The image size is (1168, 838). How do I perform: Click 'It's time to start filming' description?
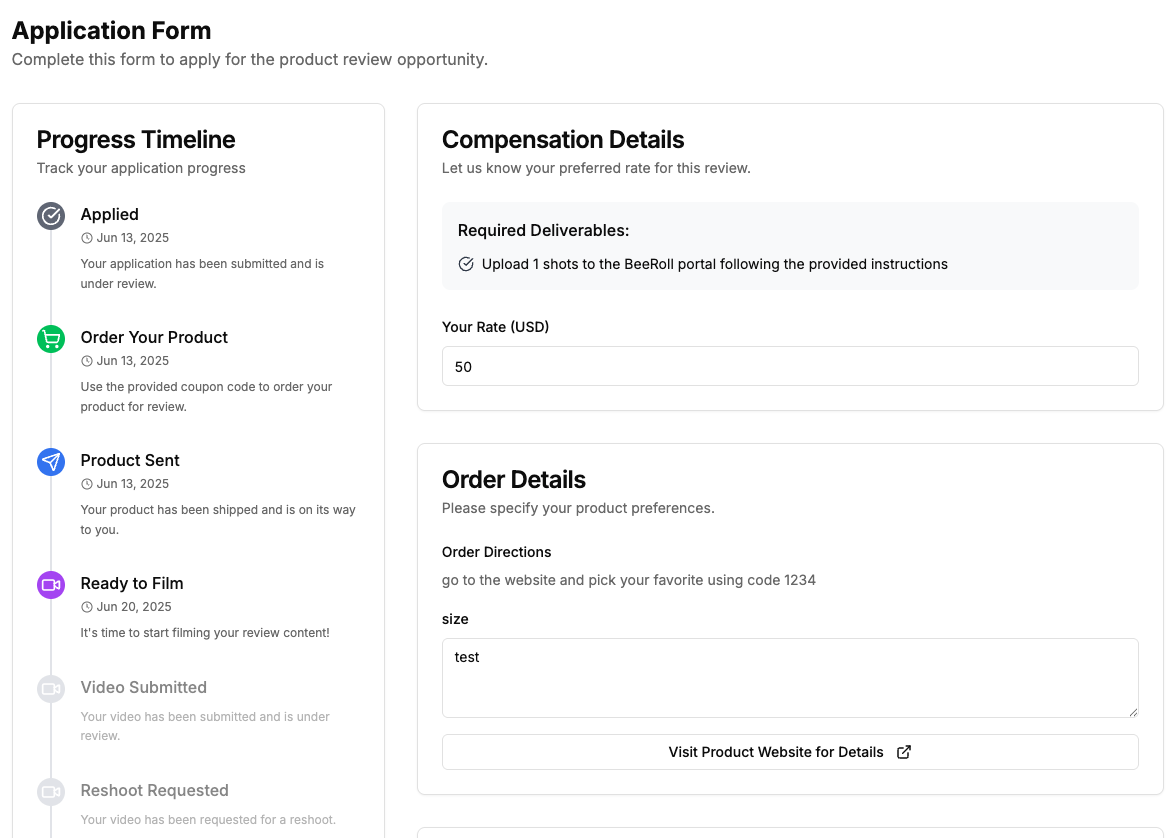click(x=205, y=633)
